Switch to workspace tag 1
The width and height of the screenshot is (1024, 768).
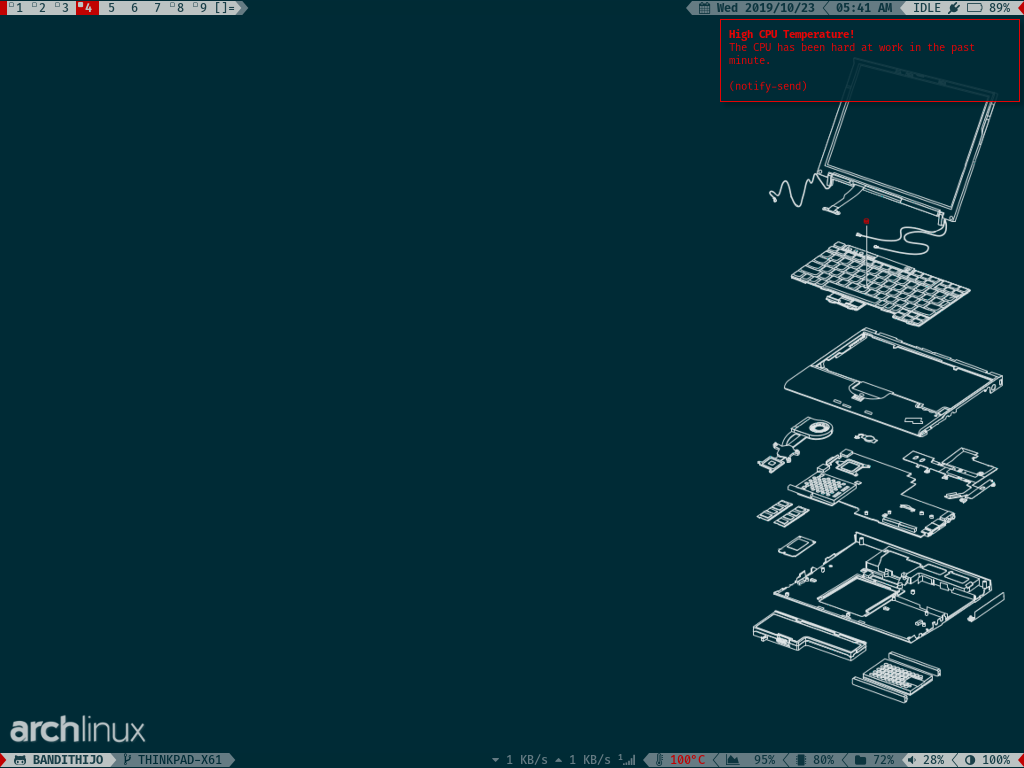coord(18,8)
